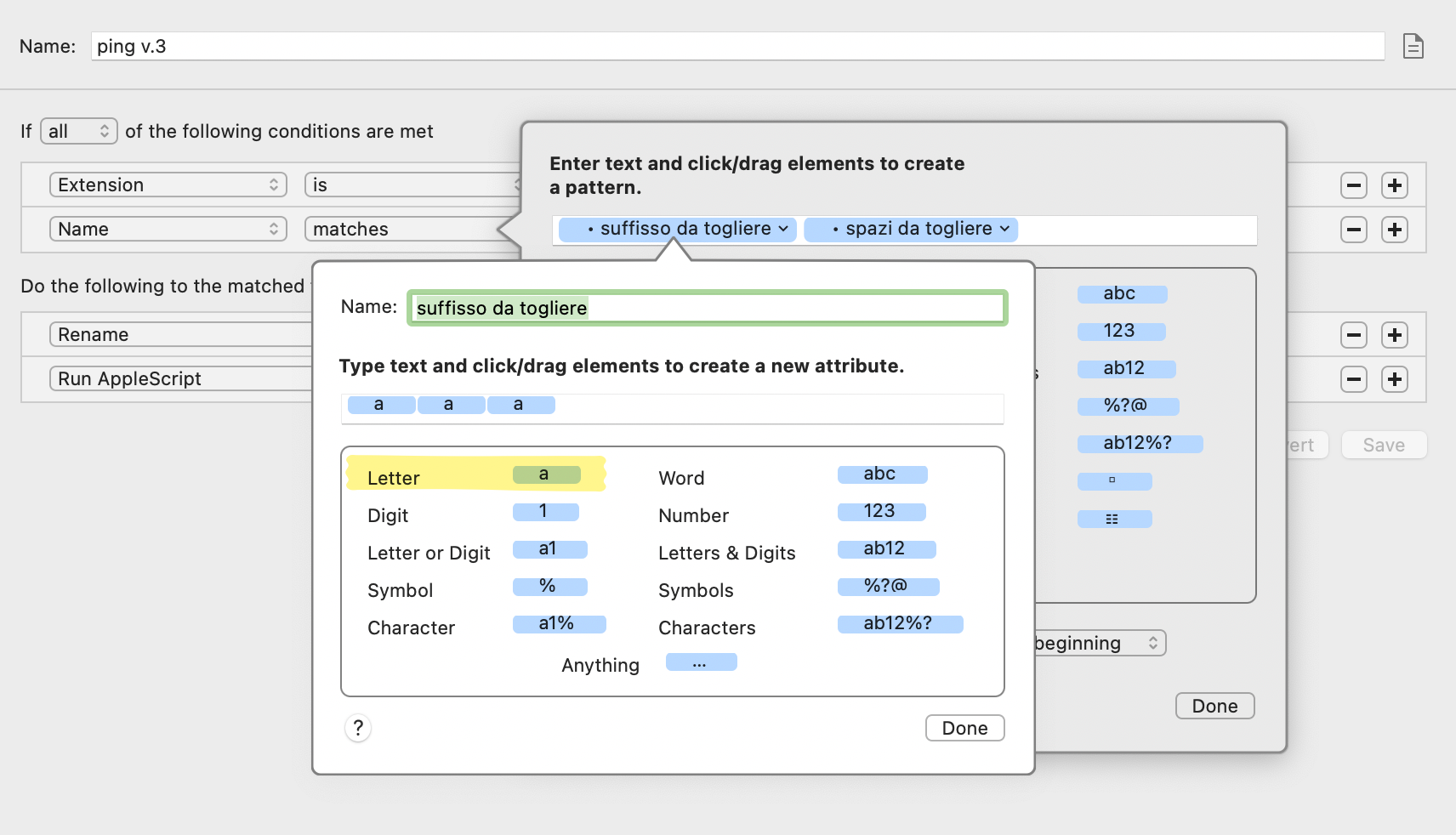Add a condition after the Extension row

1395,185
